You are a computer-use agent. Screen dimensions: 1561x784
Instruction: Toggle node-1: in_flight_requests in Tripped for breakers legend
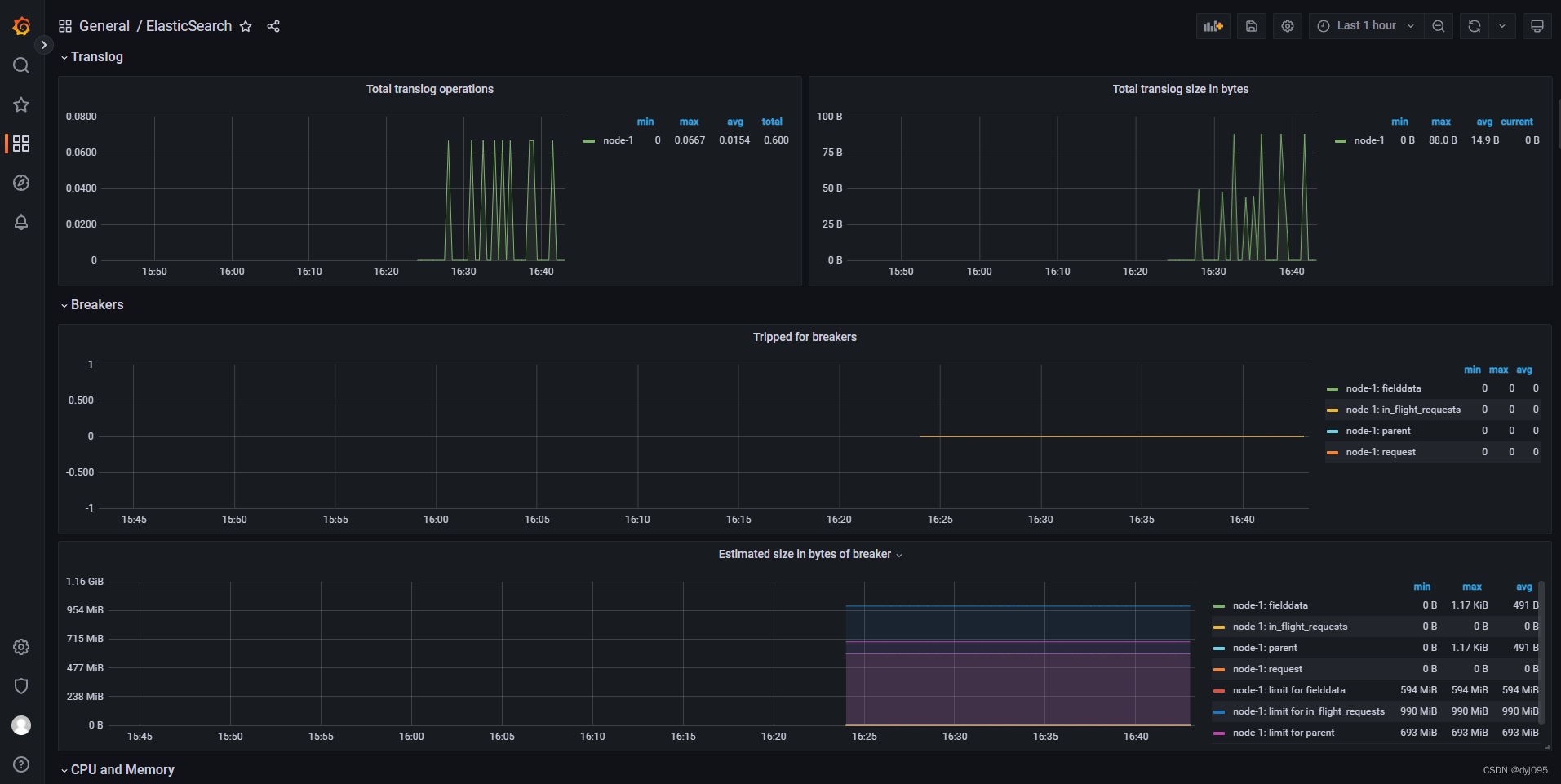pyautogui.click(x=1404, y=410)
